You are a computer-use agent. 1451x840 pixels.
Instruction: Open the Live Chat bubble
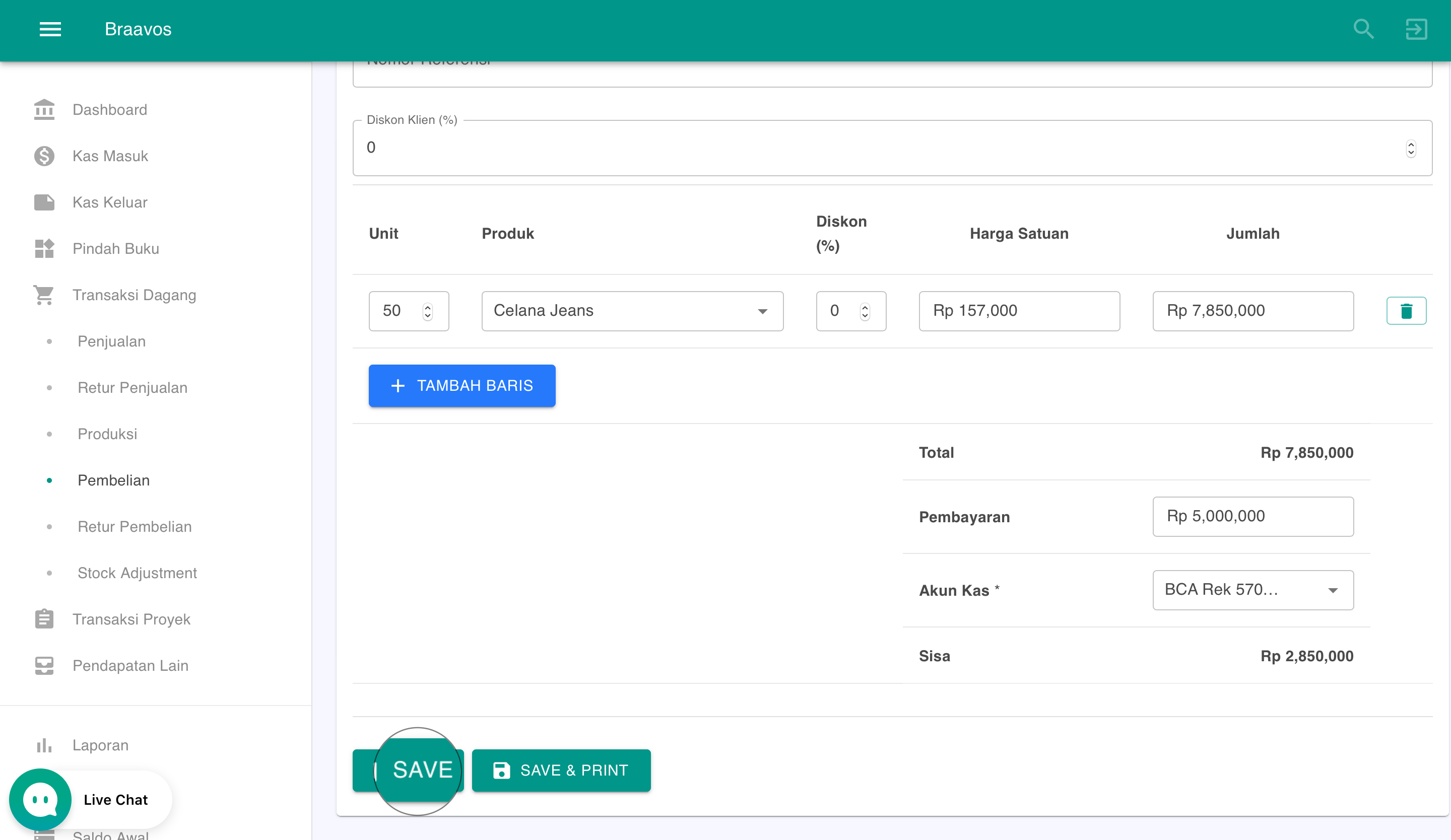(x=40, y=799)
